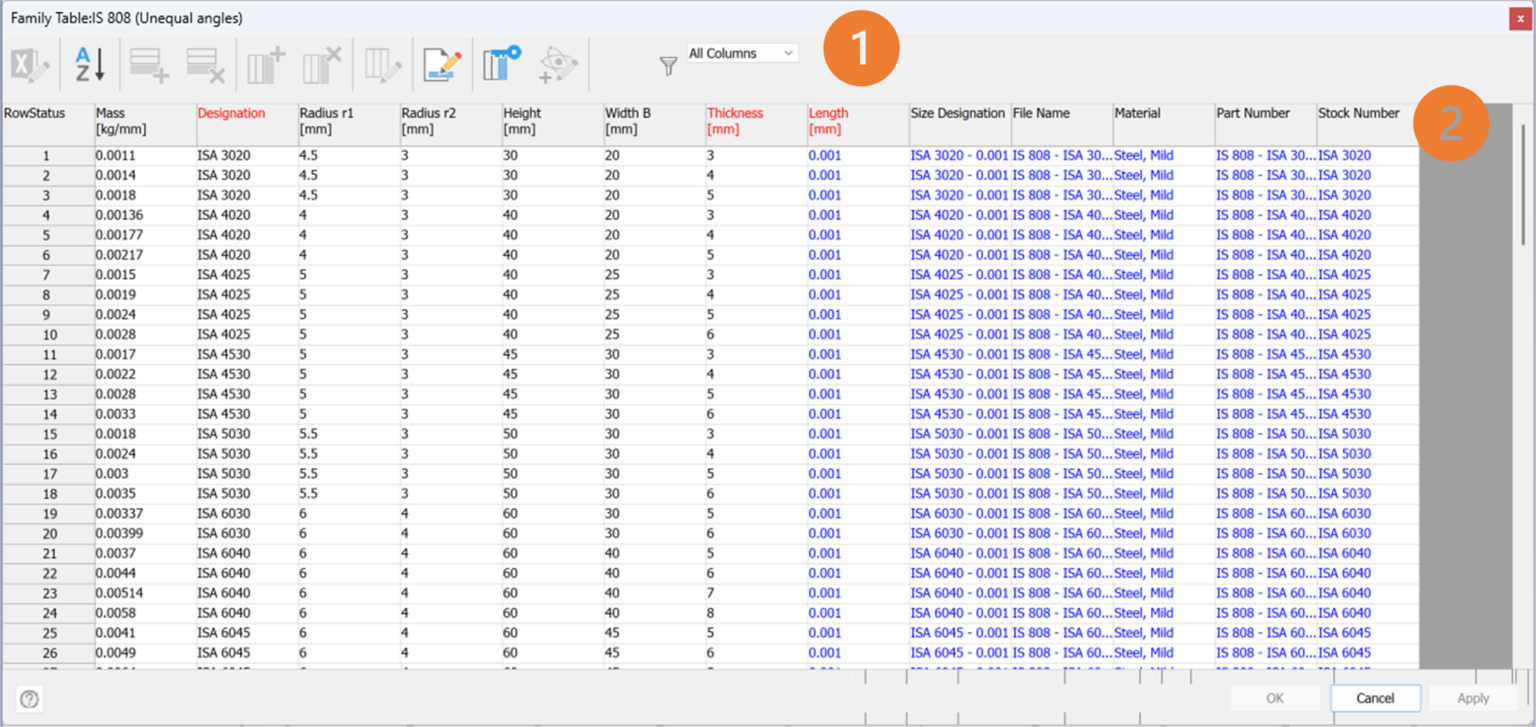Click the filter funnel icon
Viewport: 1536px width, 727px height.
click(x=669, y=67)
